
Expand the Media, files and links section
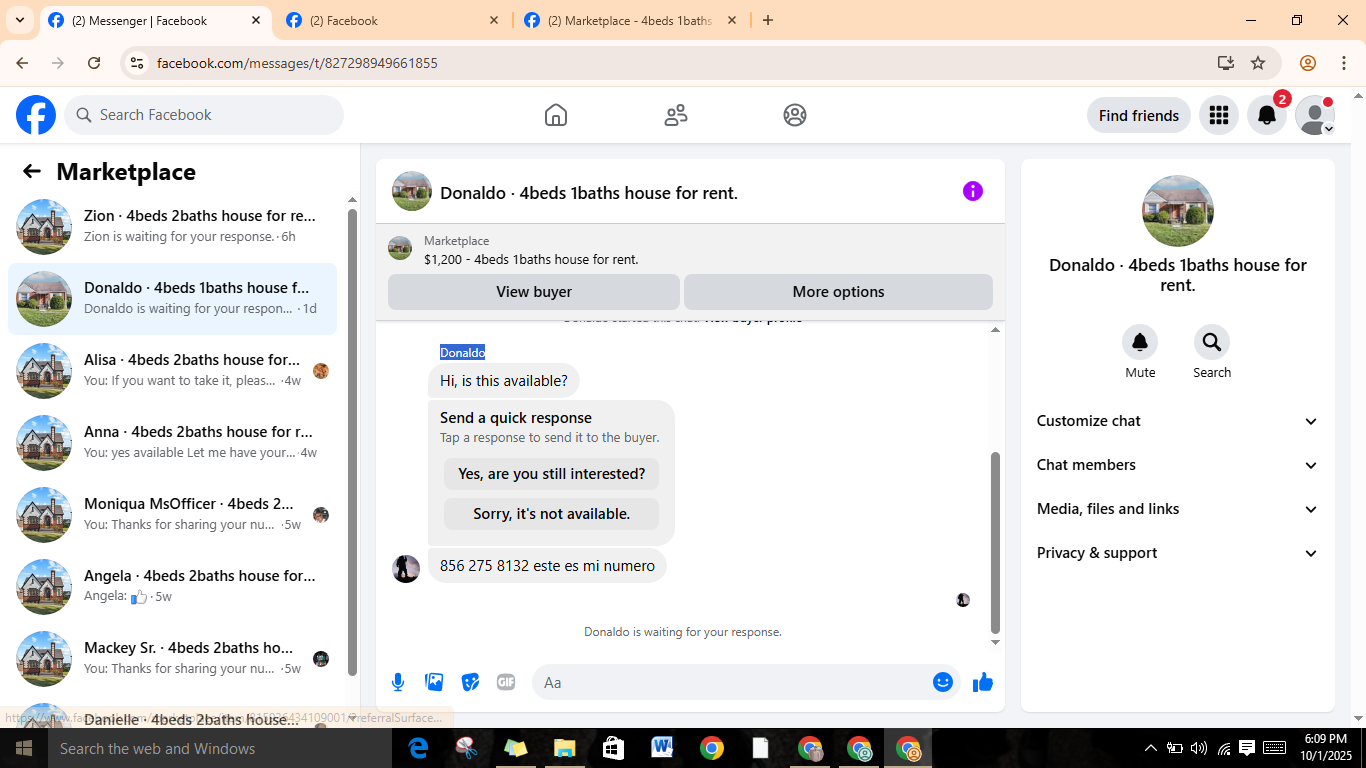click(x=1178, y=509)
